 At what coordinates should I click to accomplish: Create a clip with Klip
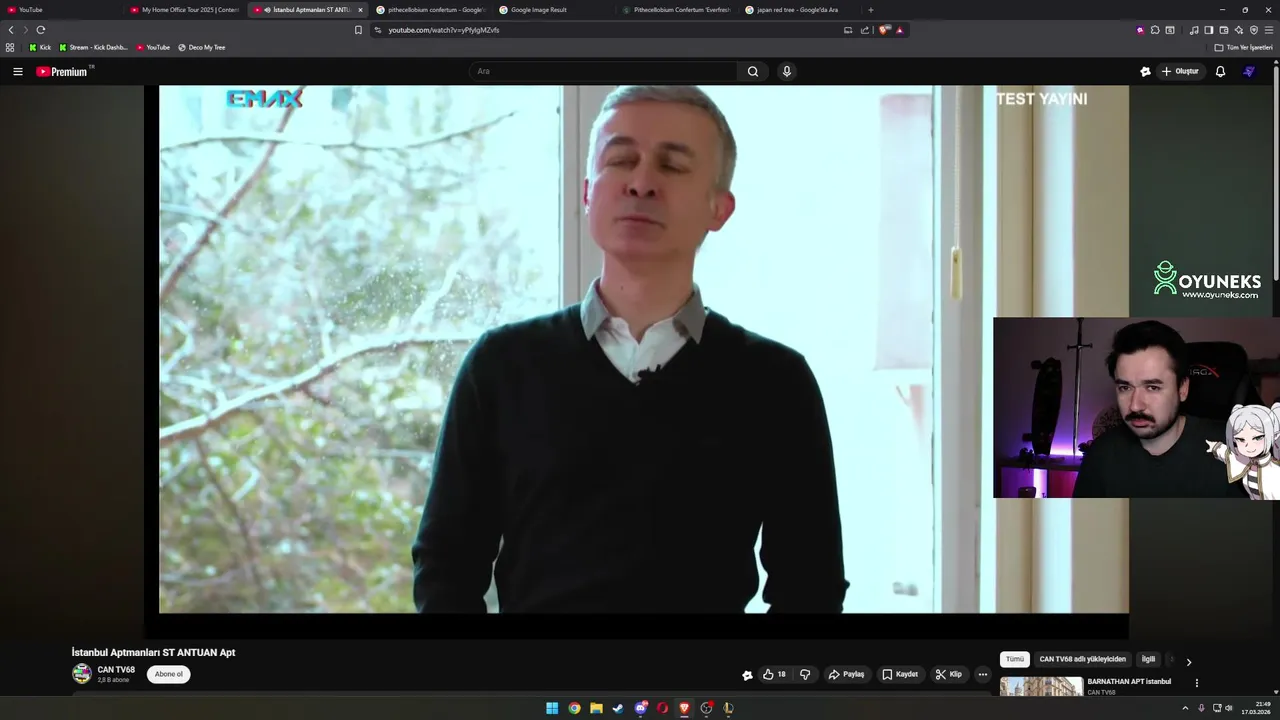949,674
